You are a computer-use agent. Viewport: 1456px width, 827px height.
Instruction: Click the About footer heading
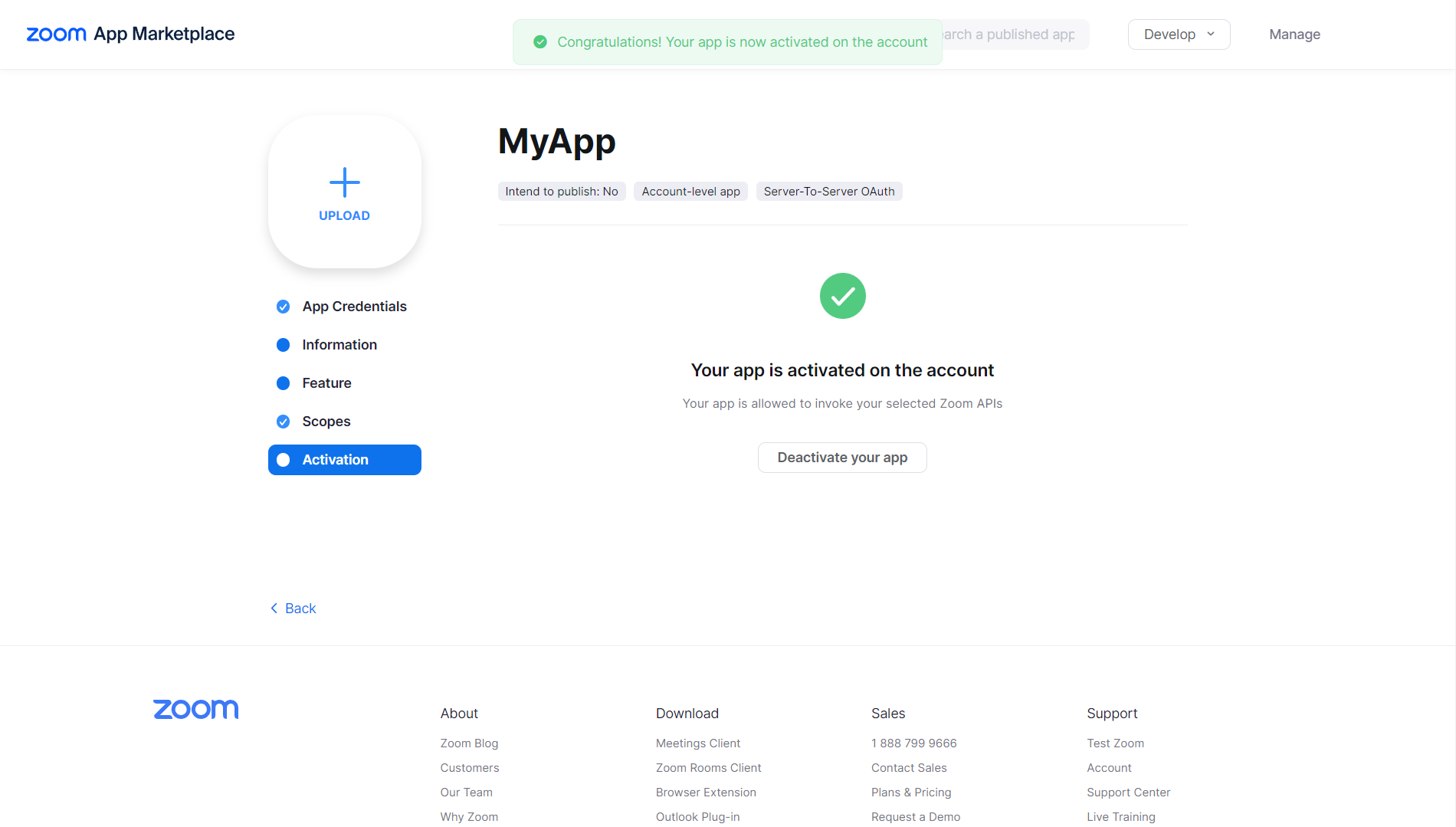point(459,714)
